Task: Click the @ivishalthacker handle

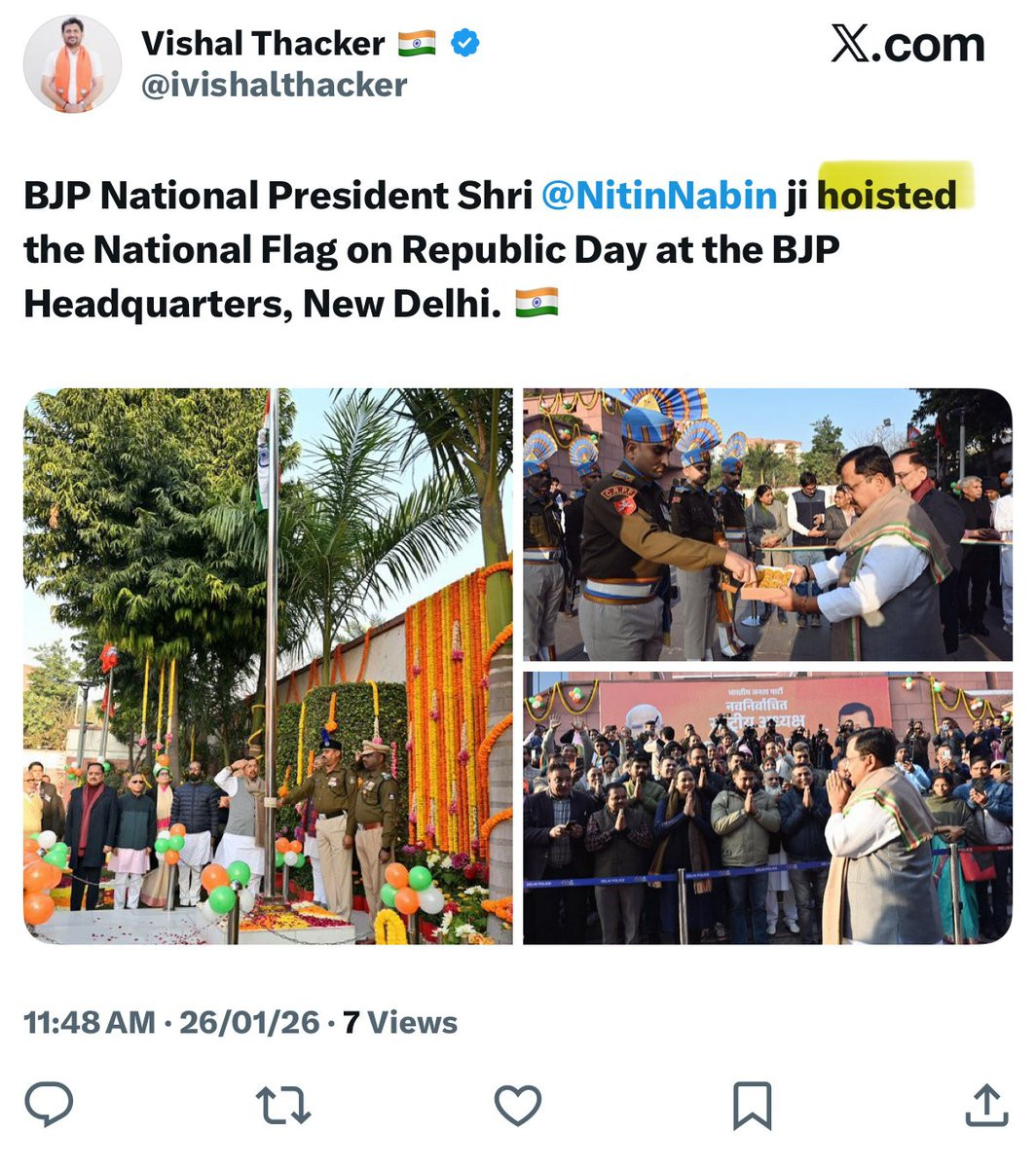Action: tap(274, 86)
